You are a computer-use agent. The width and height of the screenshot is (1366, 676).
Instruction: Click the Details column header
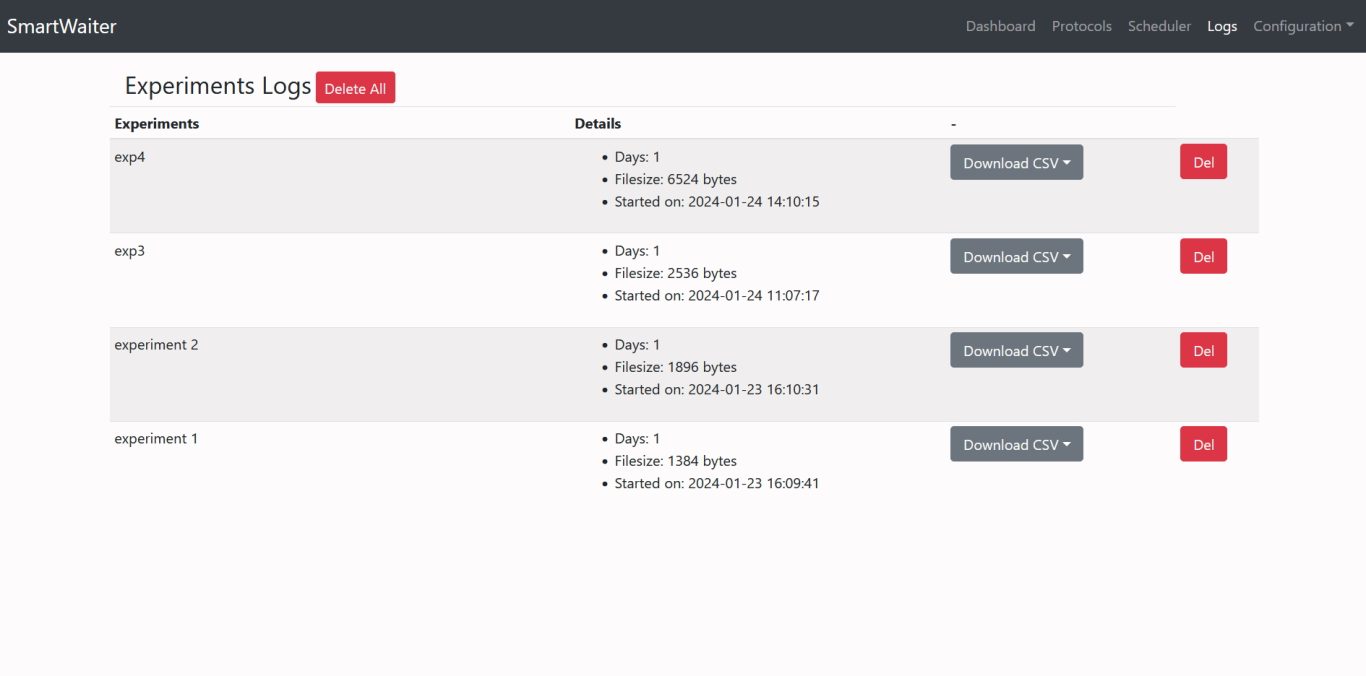click(x=598, y=124)
